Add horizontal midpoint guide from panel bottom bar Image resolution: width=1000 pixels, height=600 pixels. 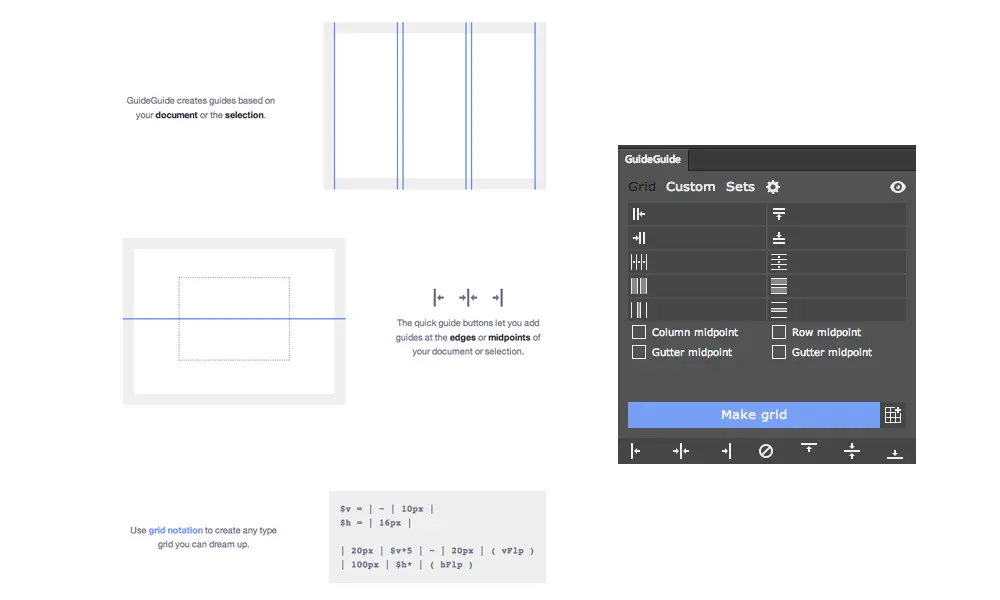coord(851,451)
